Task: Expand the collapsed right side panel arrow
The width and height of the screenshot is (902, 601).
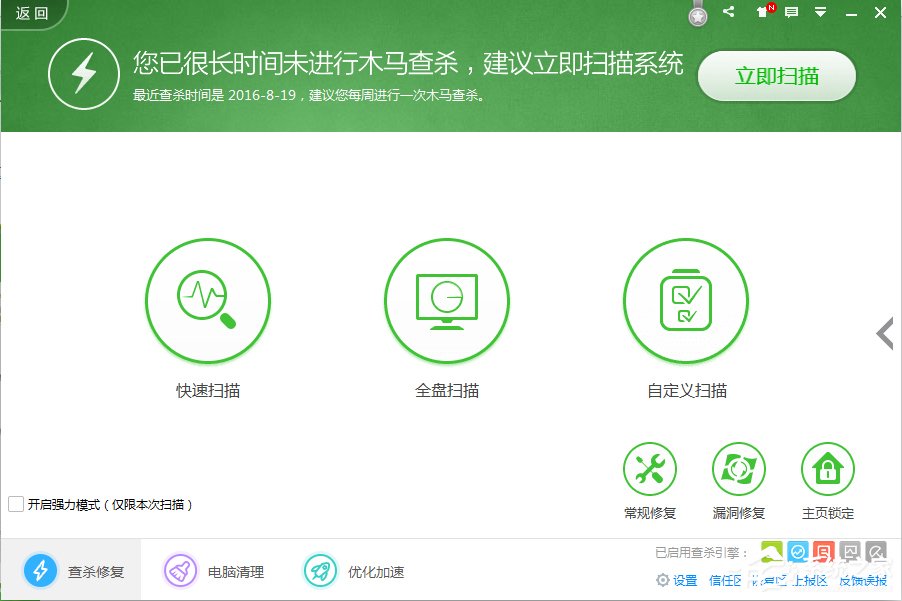Action: pyautogui.click(x=884, y=334)
